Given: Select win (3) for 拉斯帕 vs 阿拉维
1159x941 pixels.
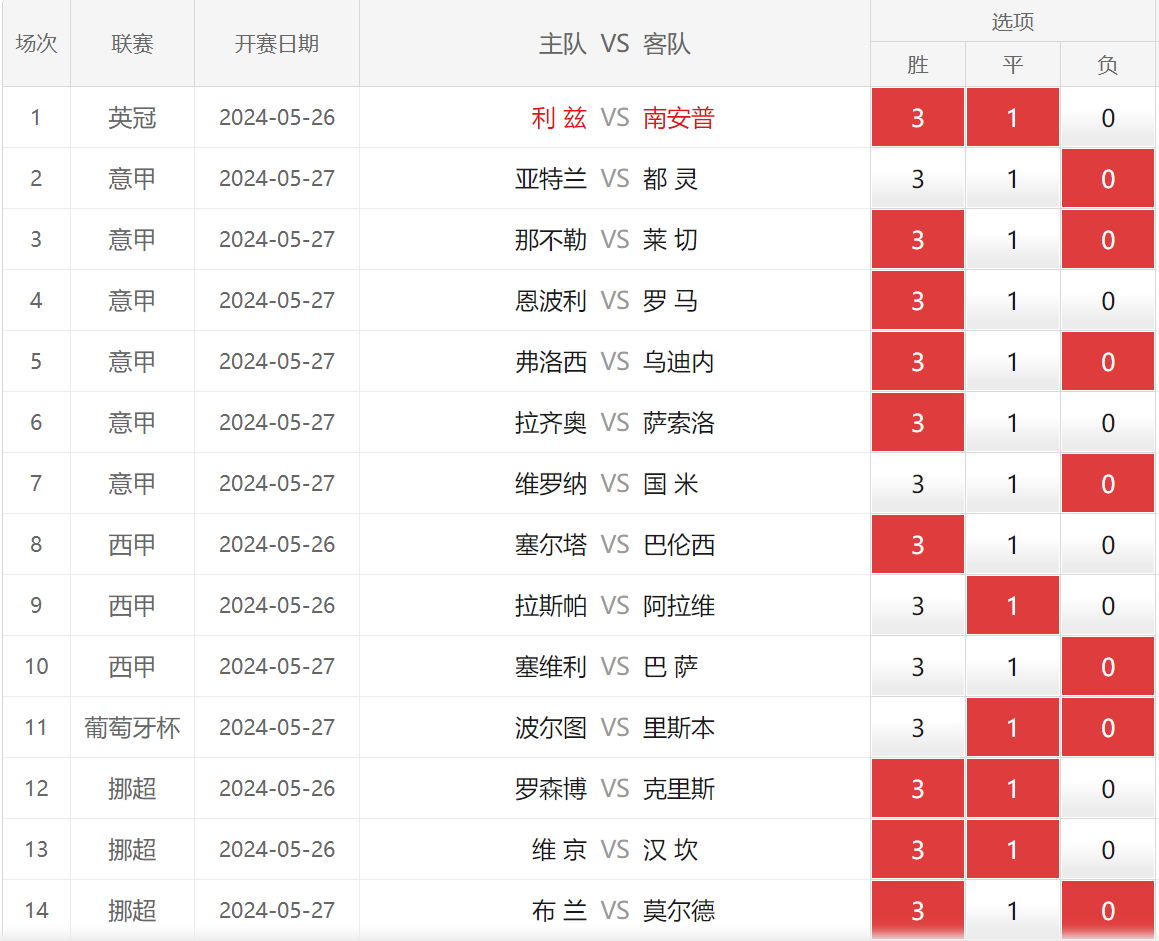Looking at the screenshot, I should coord(917,605).
